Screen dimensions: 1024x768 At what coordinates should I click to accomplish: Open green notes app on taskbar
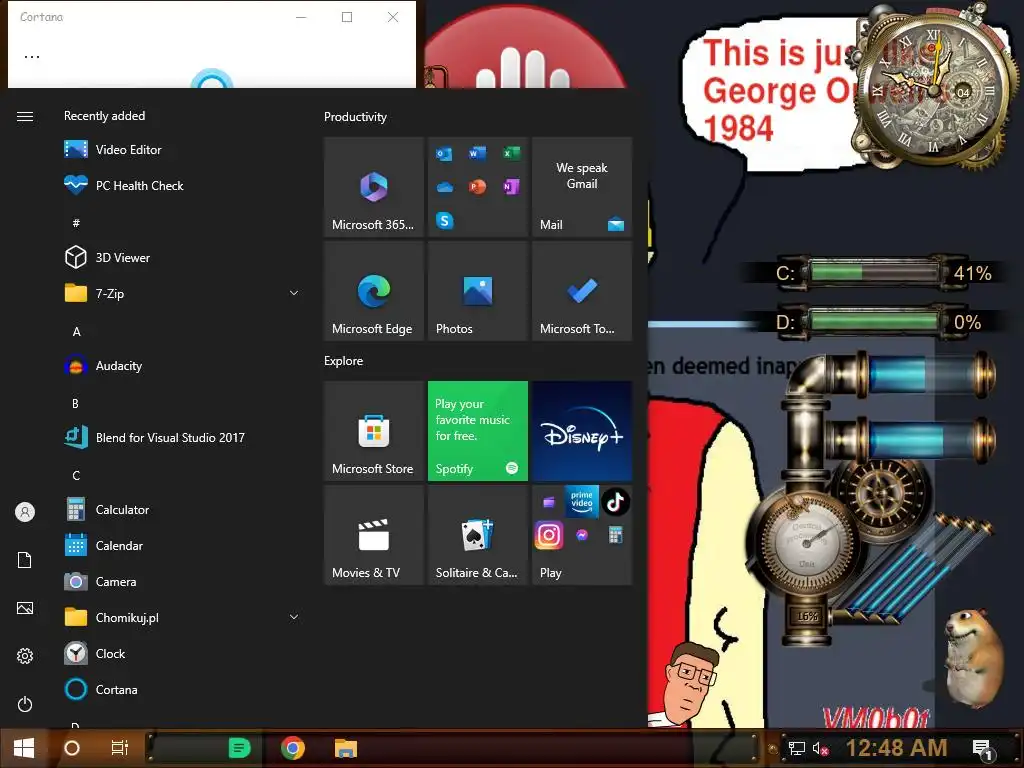[240, 748]
